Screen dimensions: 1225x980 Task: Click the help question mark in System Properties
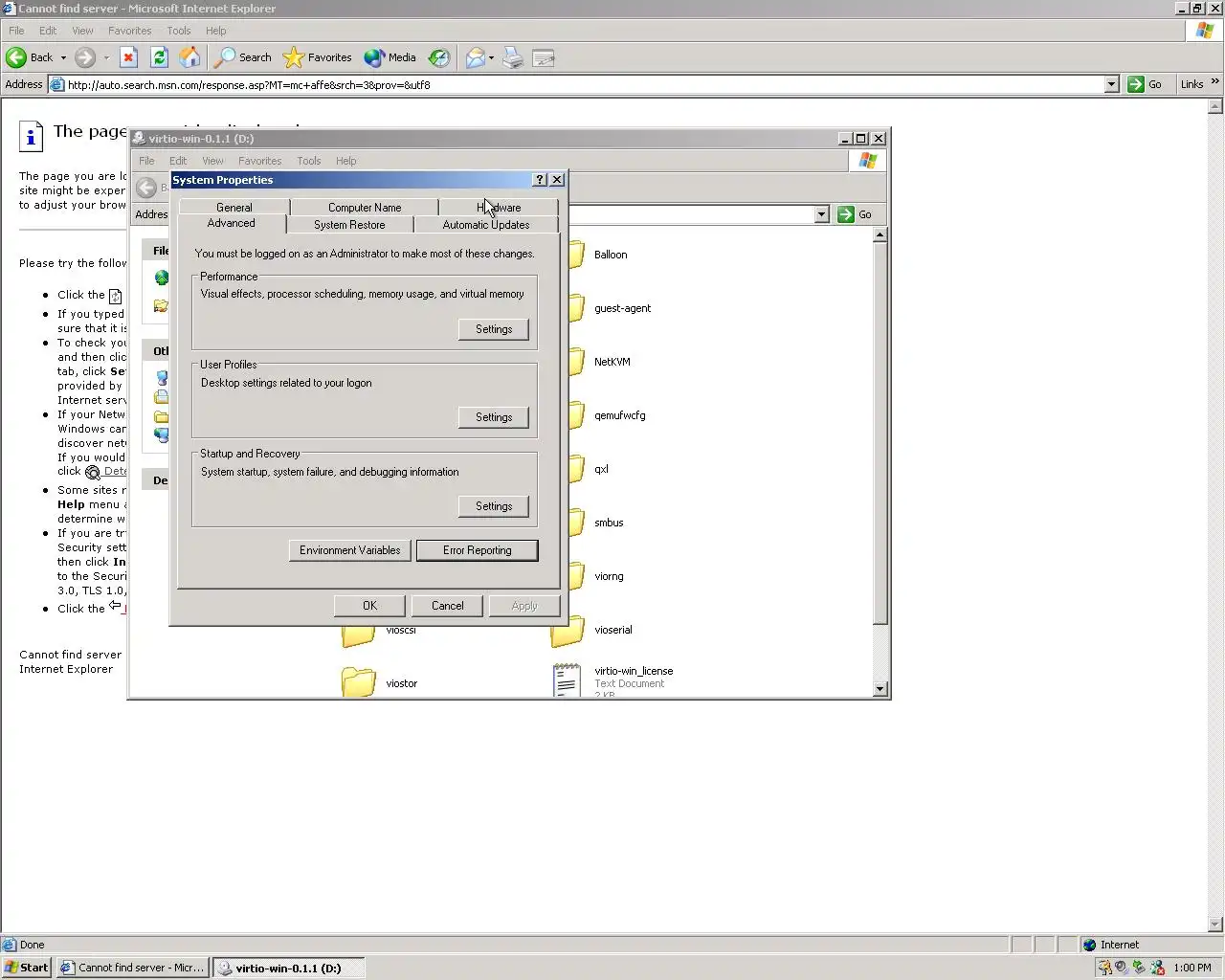[540, 180]
